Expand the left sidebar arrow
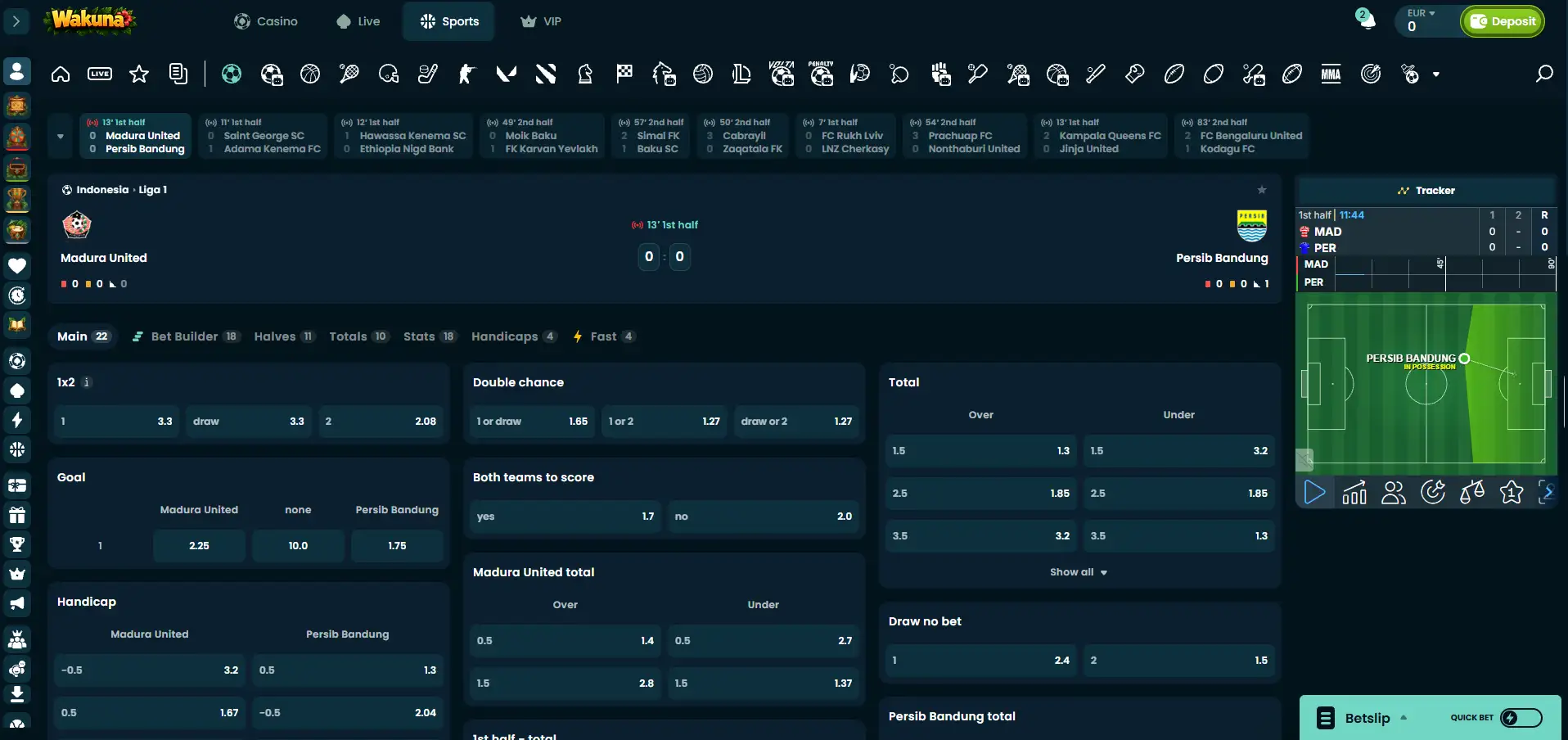The width and height of the screenshot is (1568, 740). (x=16, y=21)
